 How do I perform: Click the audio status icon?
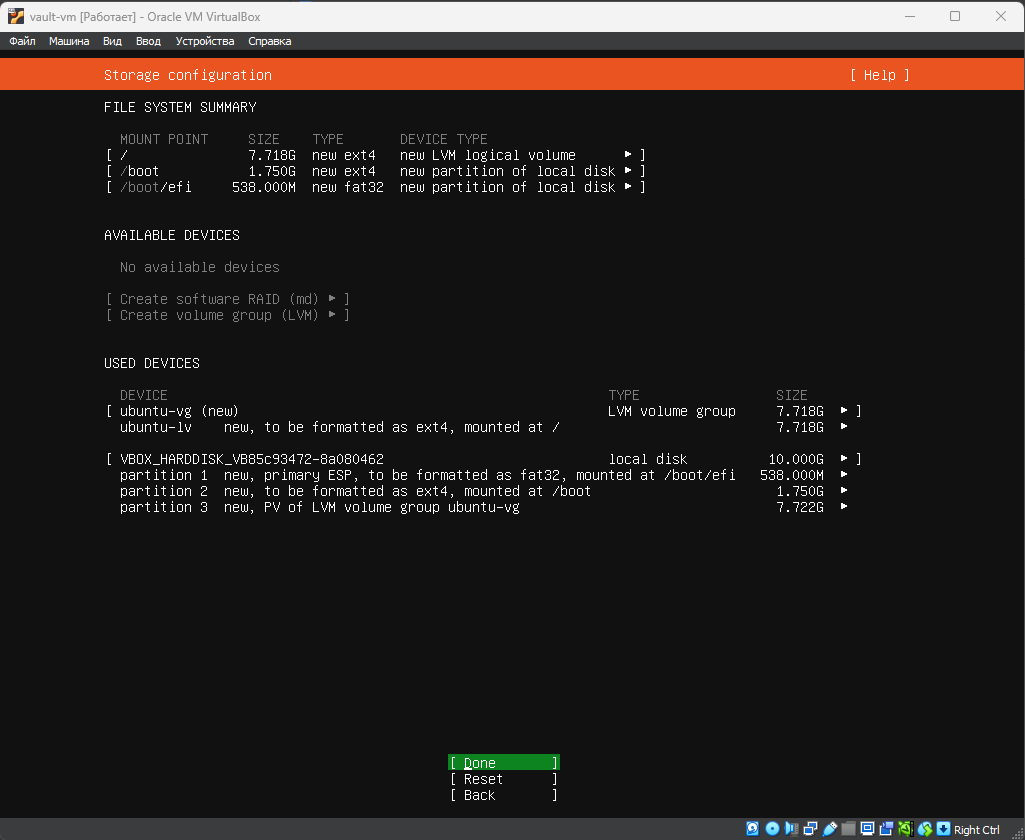[791, 829]
